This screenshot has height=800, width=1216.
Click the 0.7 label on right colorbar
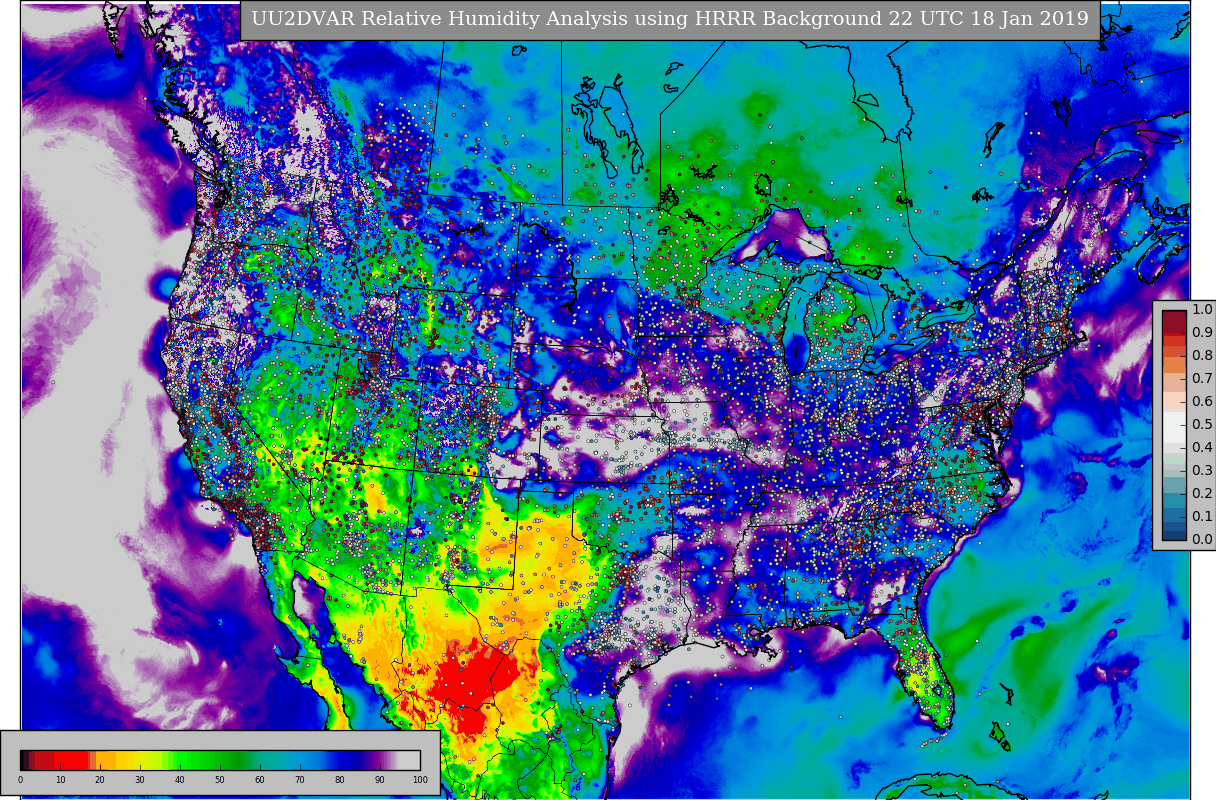coord(1202,379)
